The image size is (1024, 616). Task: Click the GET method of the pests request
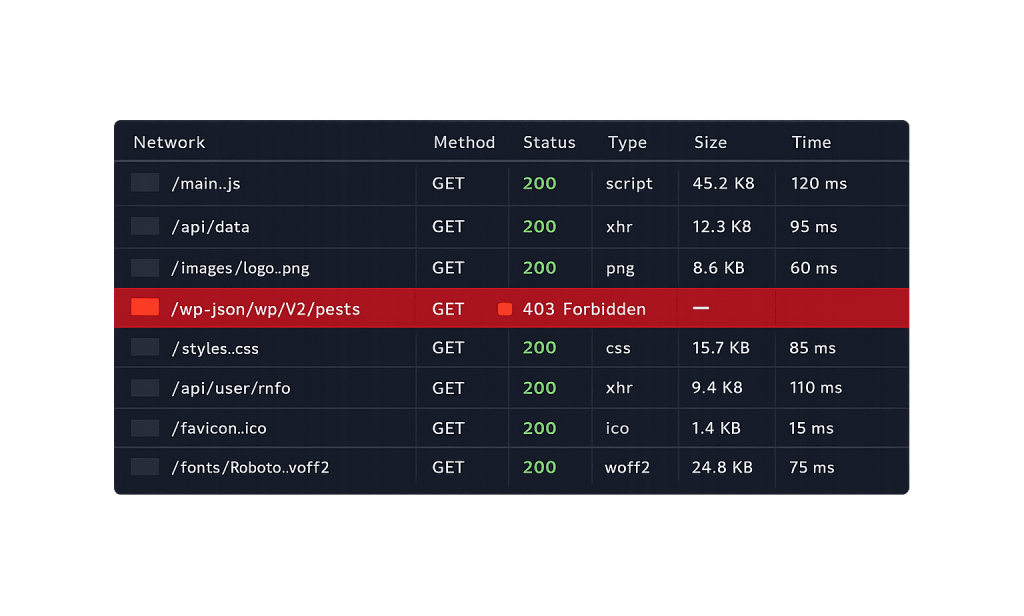[448, 309]
